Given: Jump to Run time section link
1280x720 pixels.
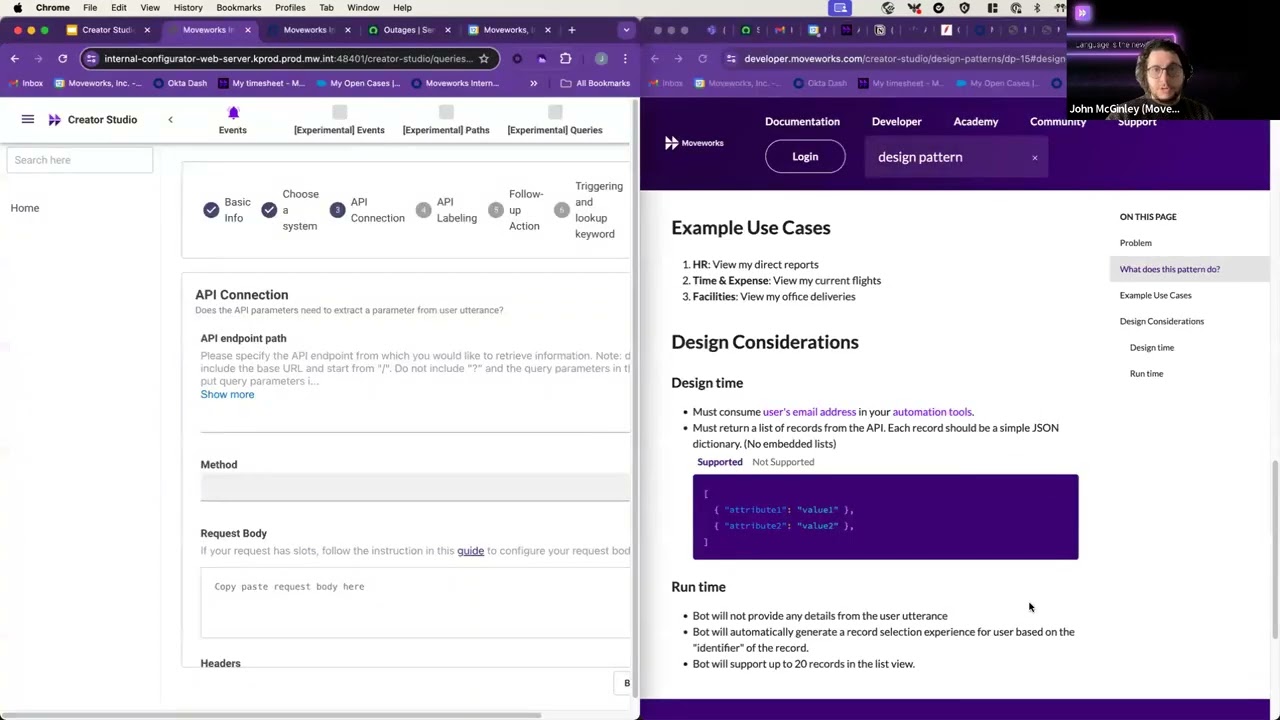Looking at the screenshot, I should [1146, 373].
